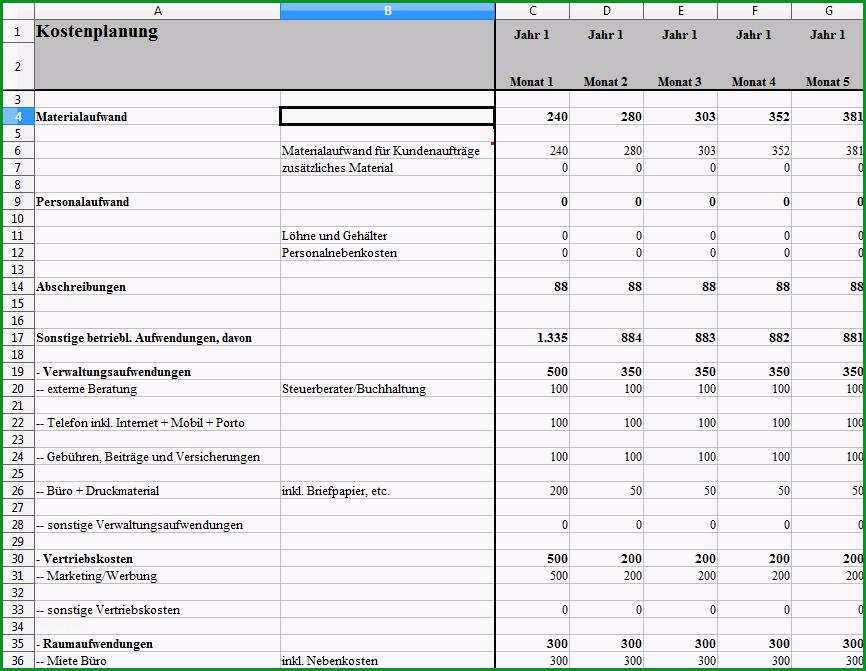866x671 pixels.
Task: Select Verwaltungsaufwendungen Monat 2 value 350
Action: [606, 372]
